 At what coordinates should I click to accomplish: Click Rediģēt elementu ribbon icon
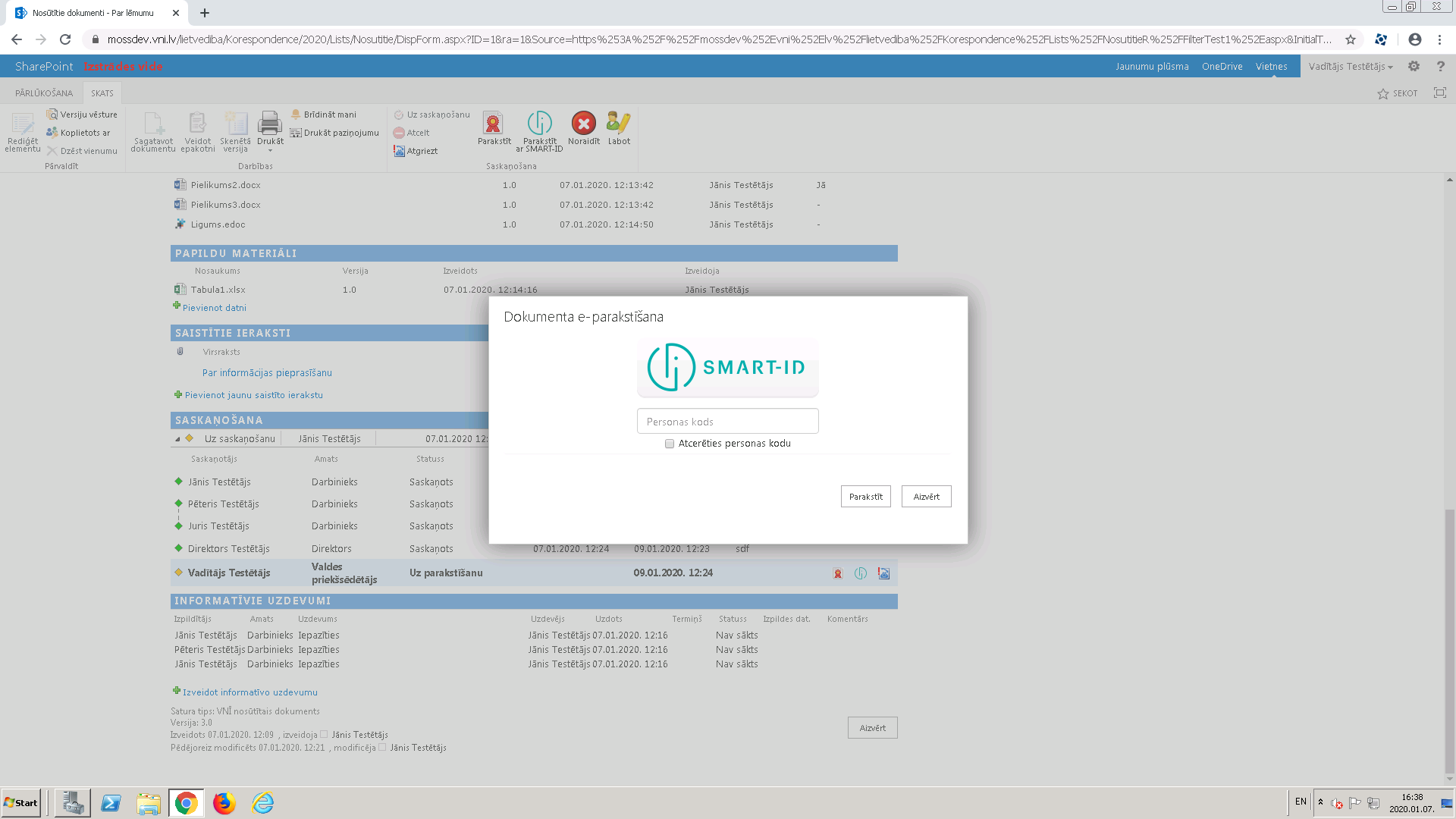(x=23, y=131)
